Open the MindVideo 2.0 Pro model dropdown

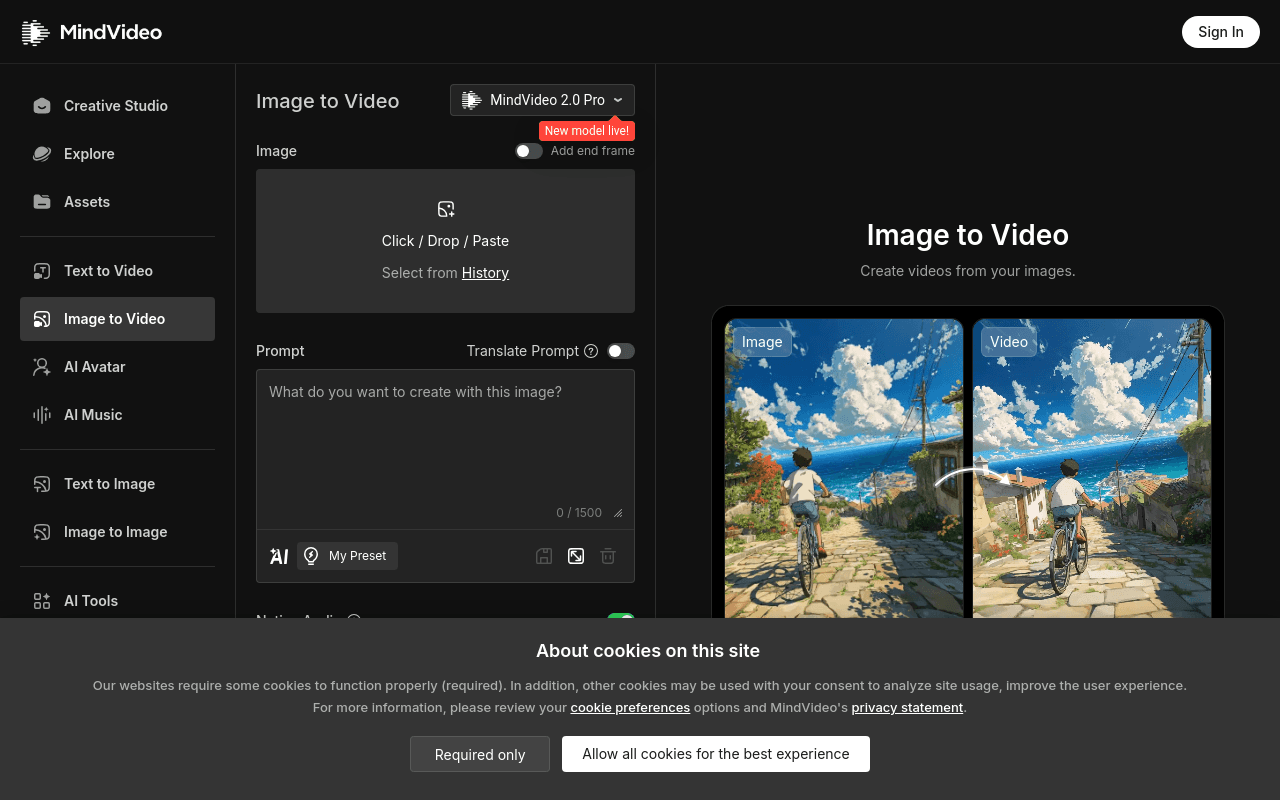click(542, 100)
